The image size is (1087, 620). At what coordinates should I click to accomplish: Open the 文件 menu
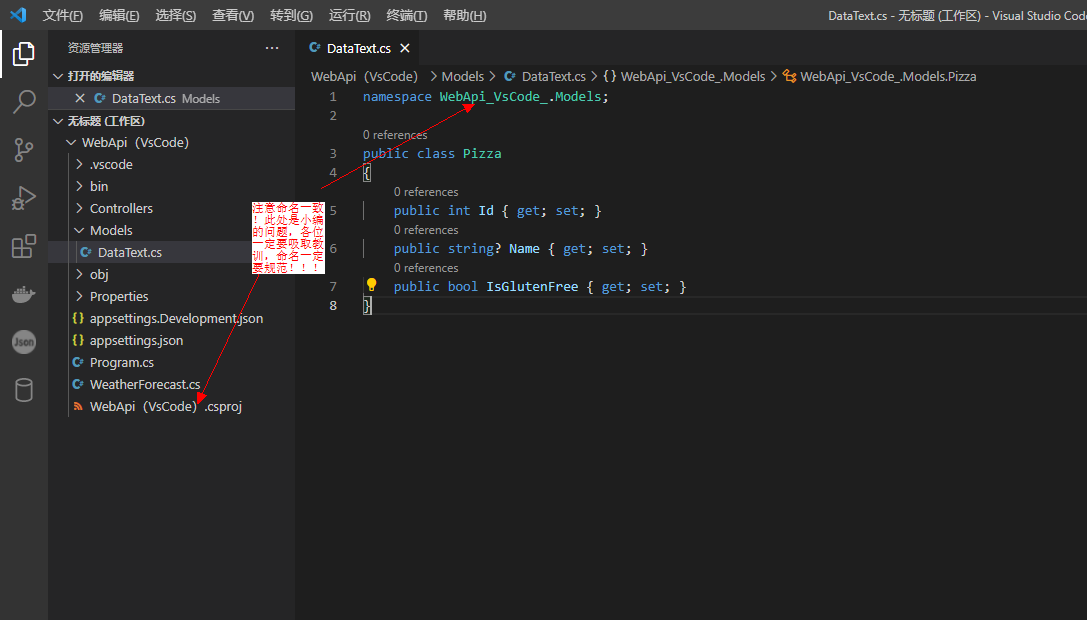point(62,15)
